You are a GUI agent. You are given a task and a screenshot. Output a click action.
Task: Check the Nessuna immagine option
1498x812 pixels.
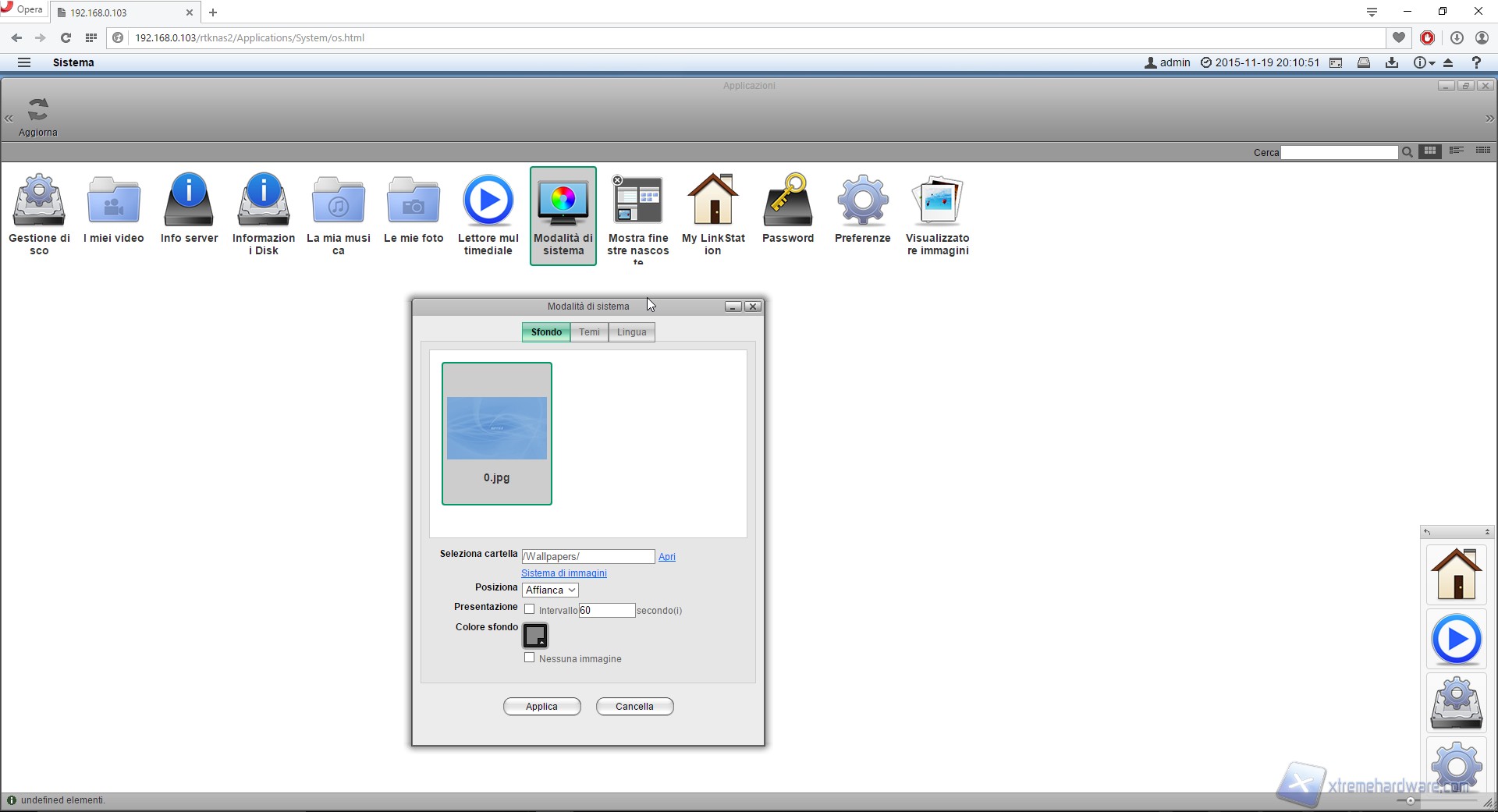530,658
